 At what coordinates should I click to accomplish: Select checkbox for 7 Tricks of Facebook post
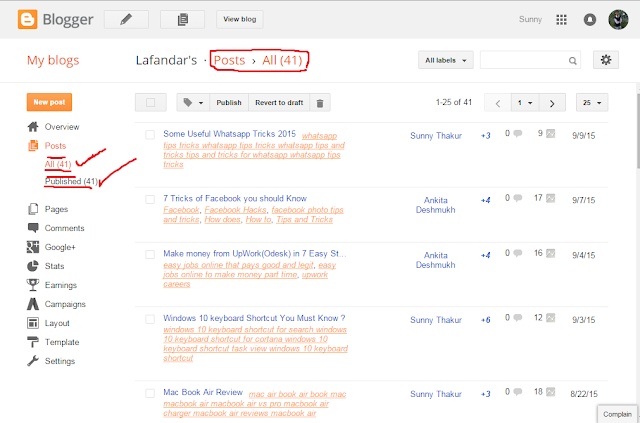click(x=150, y=199)
